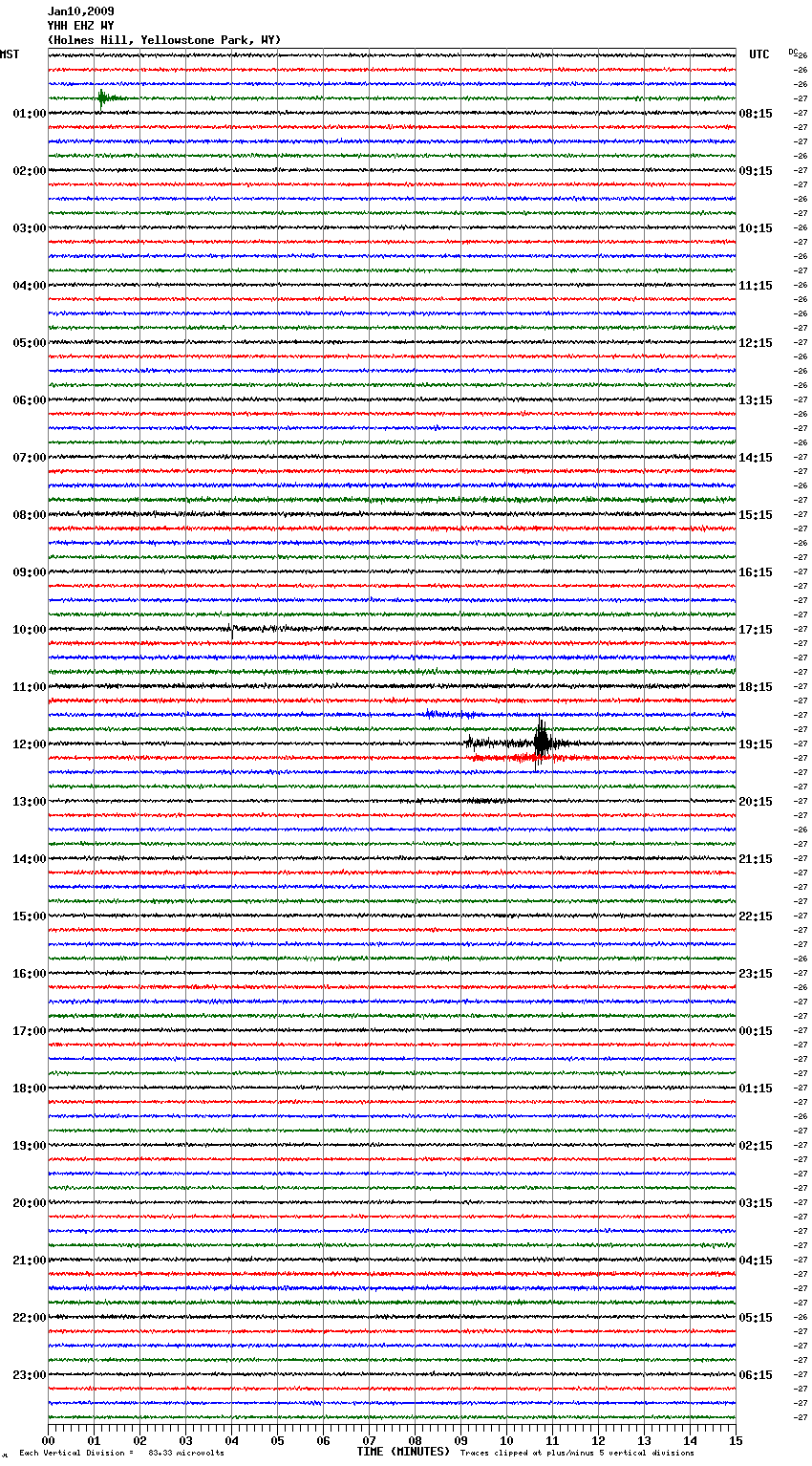
Task: Click the 17:15 UTC time label
Action: click(756, 630)
